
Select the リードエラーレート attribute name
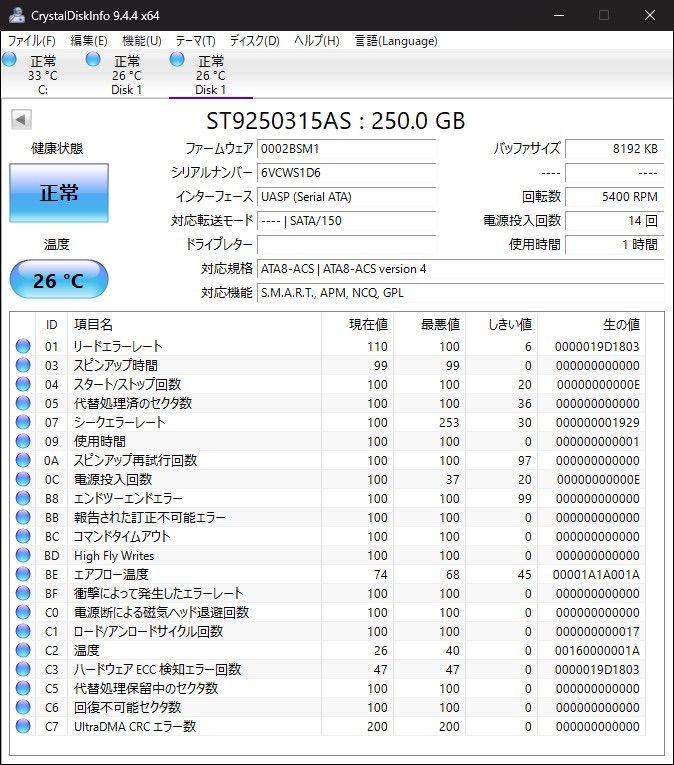tap(118, 346)
